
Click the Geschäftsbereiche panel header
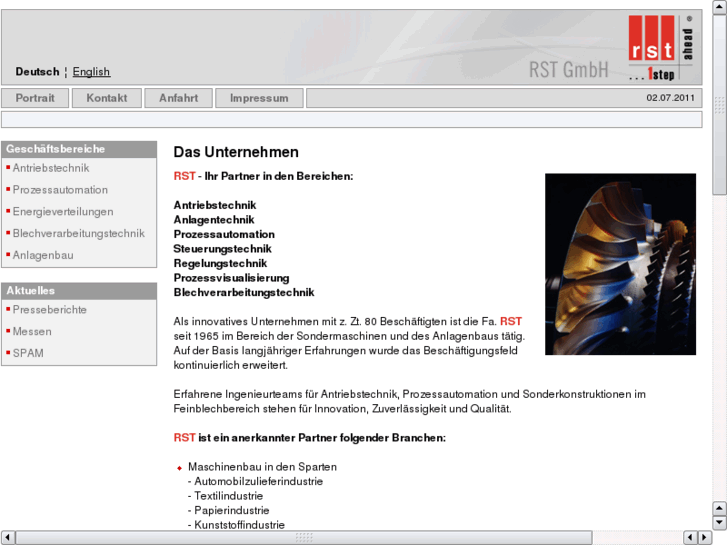click(x=79, y=149)
